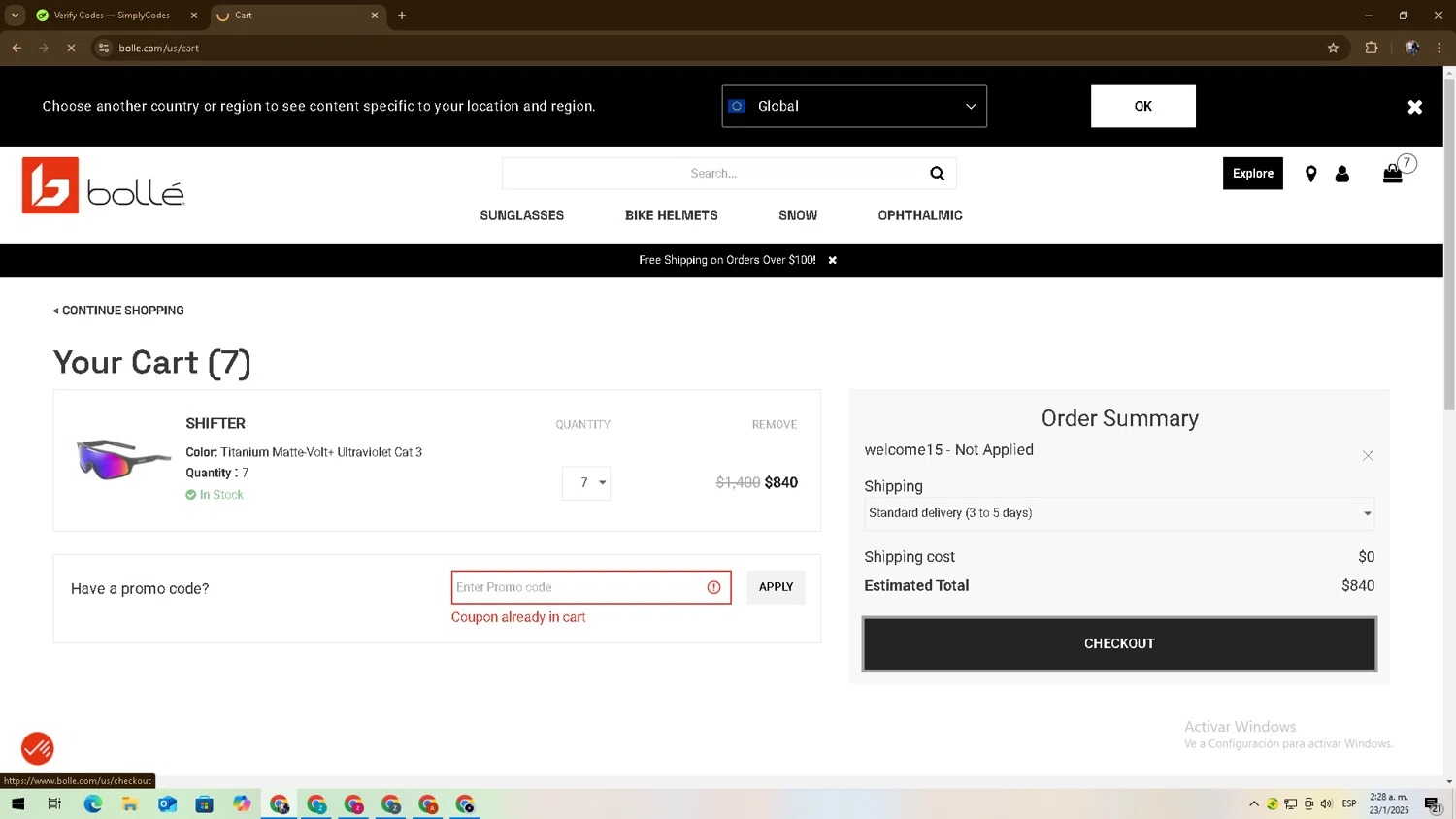Image resolution: width=1456 pixels, height=819 pixels.
Task: Click the page vertical scrollbar
Action: tap(1449, 243)
